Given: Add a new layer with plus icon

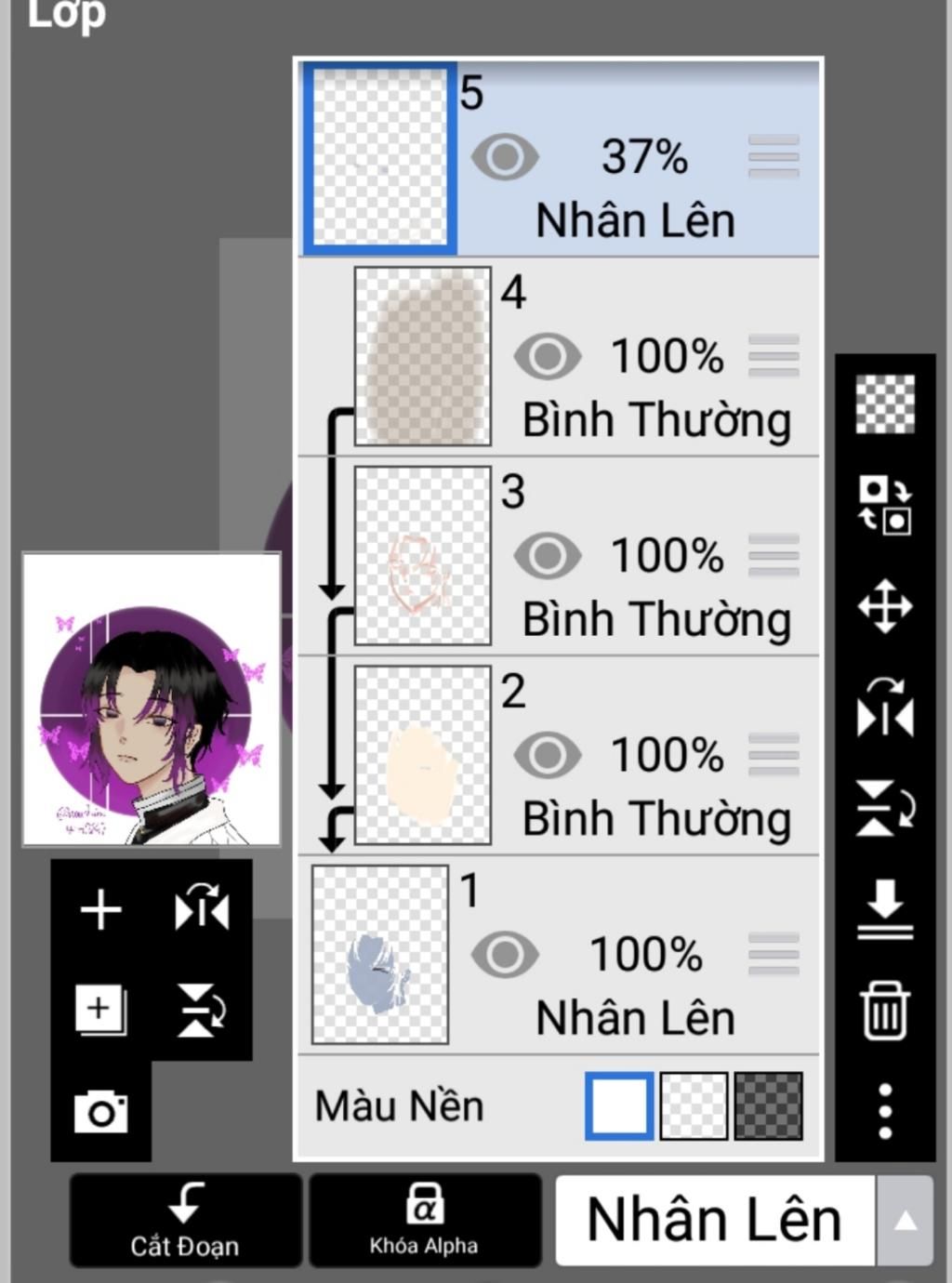Looking at the screenshot, I should [100, 909].
